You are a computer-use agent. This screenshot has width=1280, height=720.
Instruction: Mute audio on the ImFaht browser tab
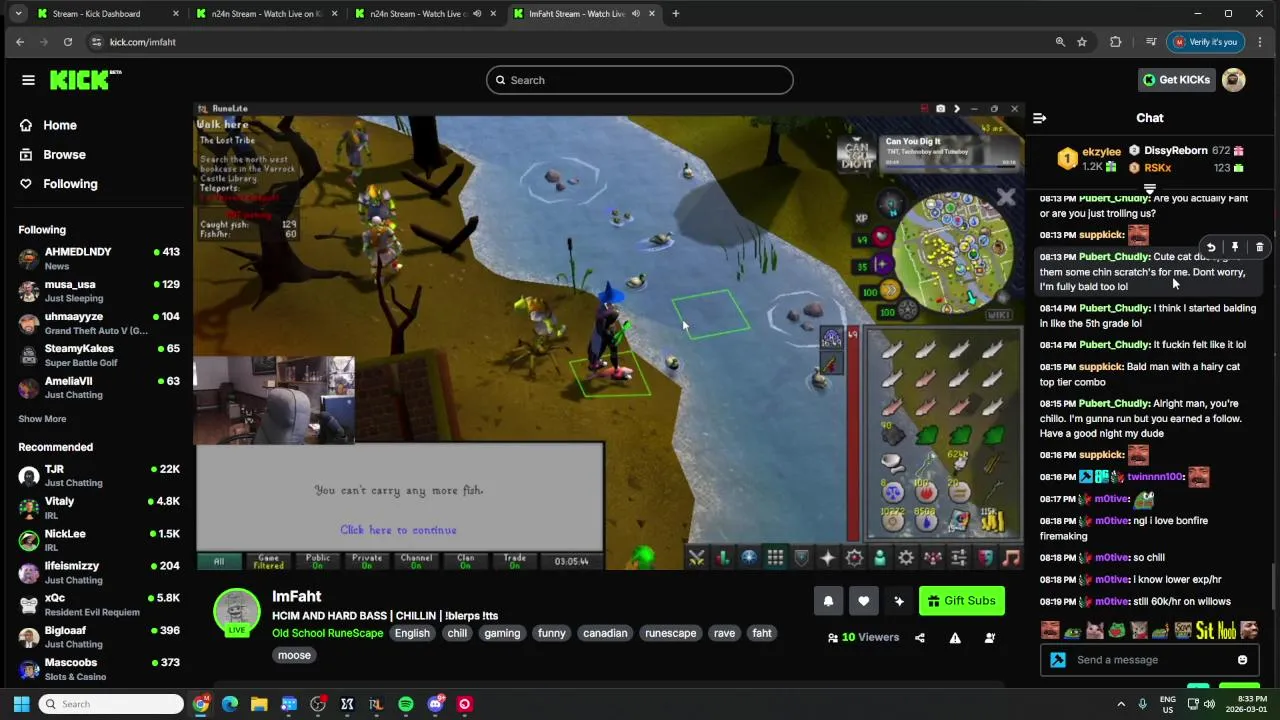pyautogui.click(x=636, y=14)
